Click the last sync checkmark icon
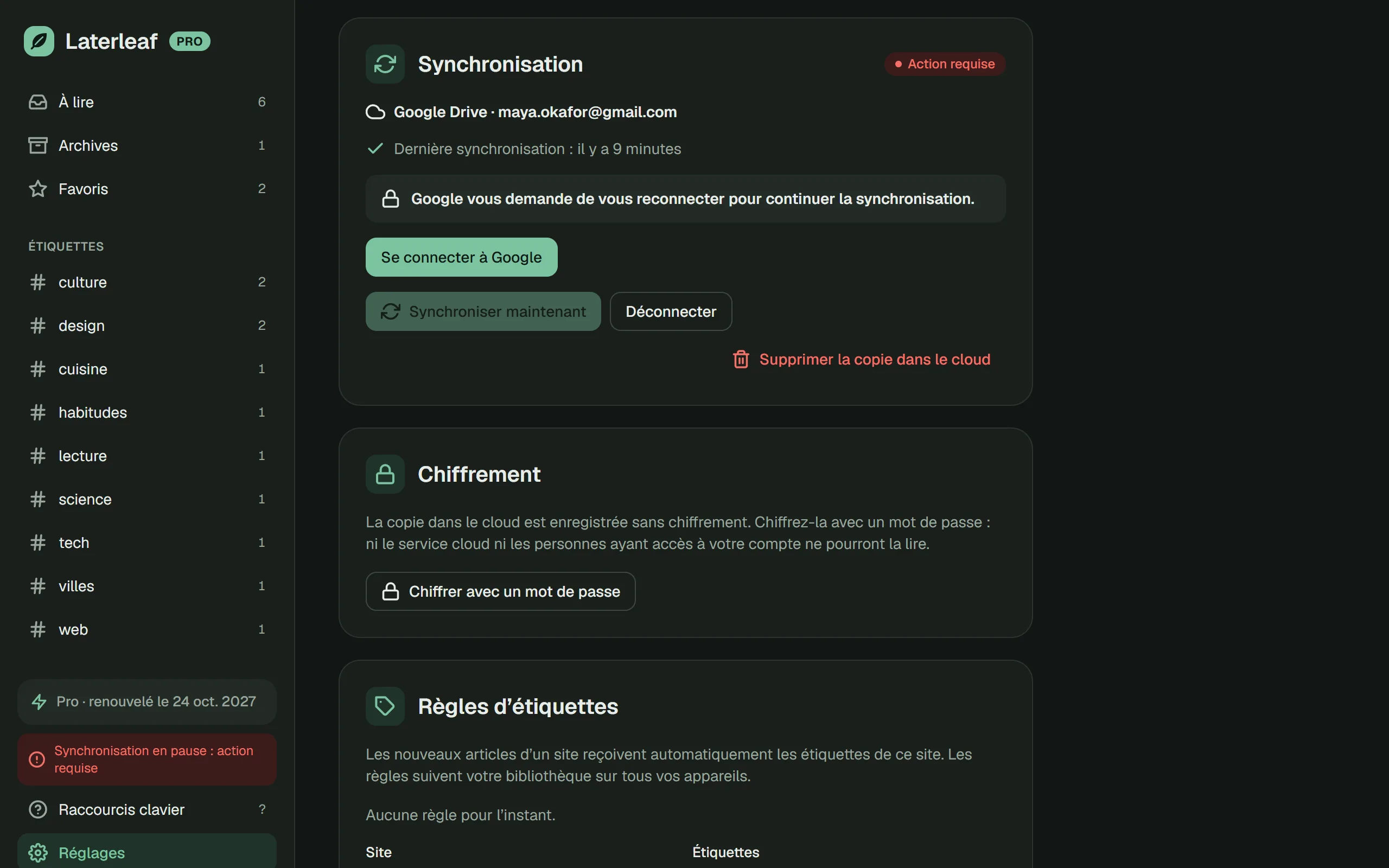Viewport: 1389px width, 868px height. (375, 149)
